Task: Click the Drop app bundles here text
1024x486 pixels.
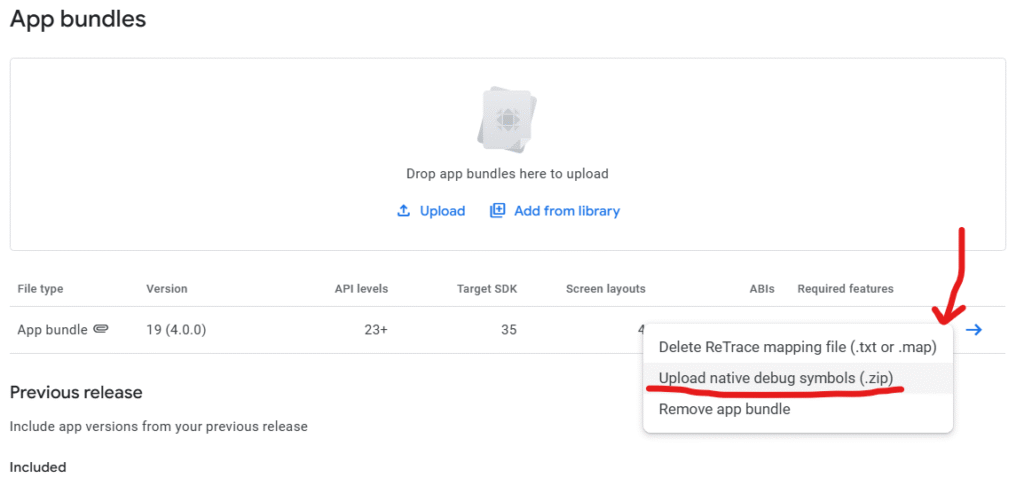Action: pyautogui.click(x=507, y=174)
